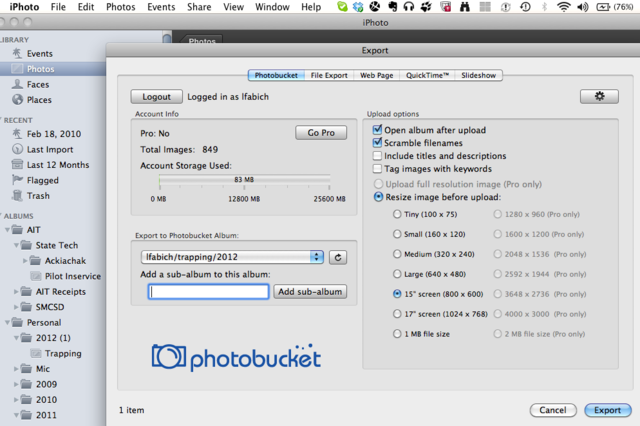Switch to the QuickTime tab
Screen dimensions: 640x426
point(427,75)
